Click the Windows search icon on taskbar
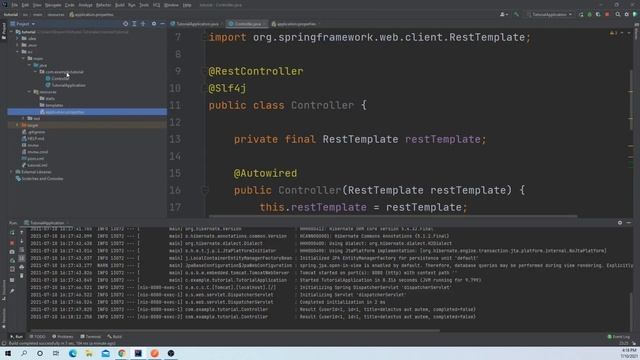640x360 pixels. pyautogui.click(x=24, y=353)
